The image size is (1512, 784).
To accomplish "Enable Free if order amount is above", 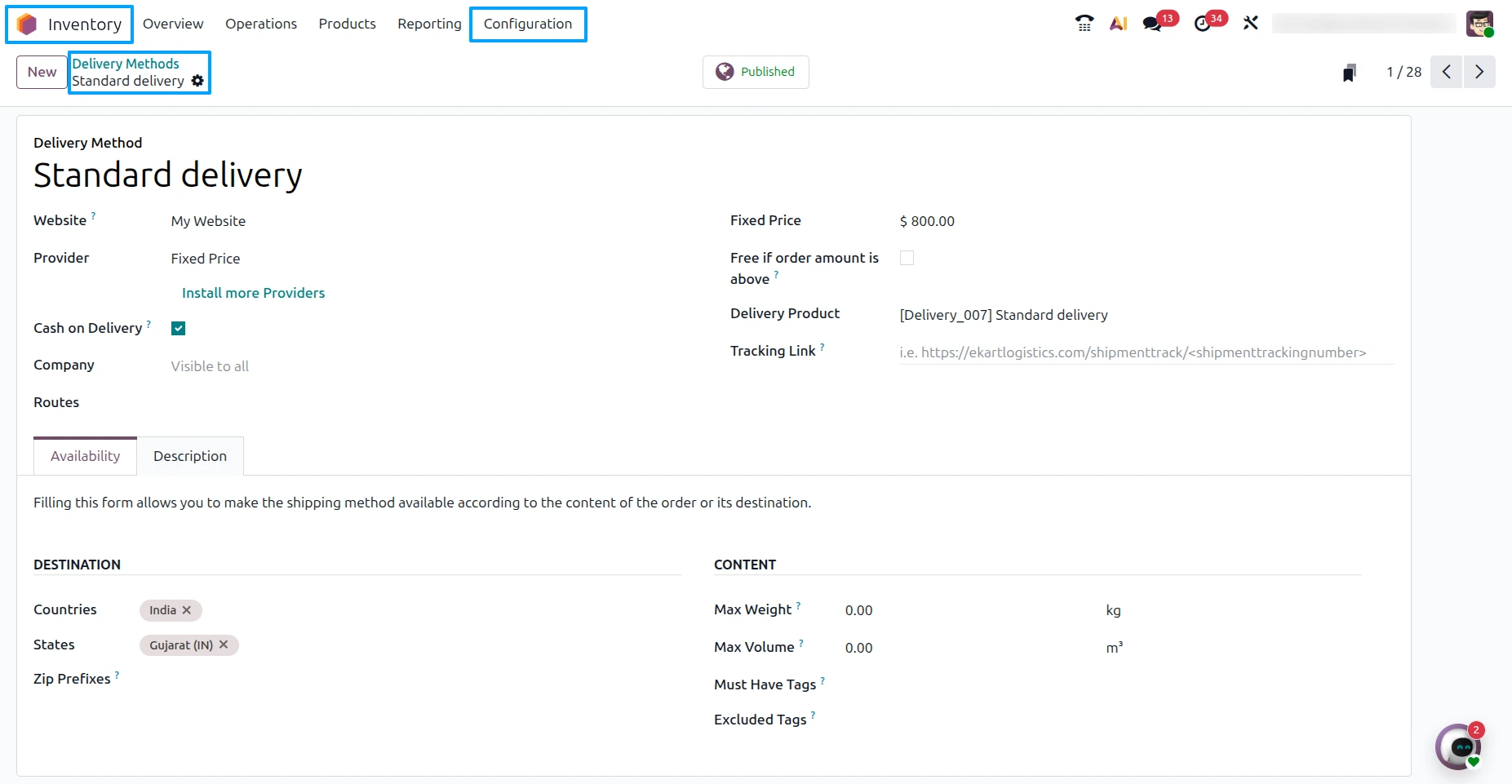I will [x=907, y=258].
